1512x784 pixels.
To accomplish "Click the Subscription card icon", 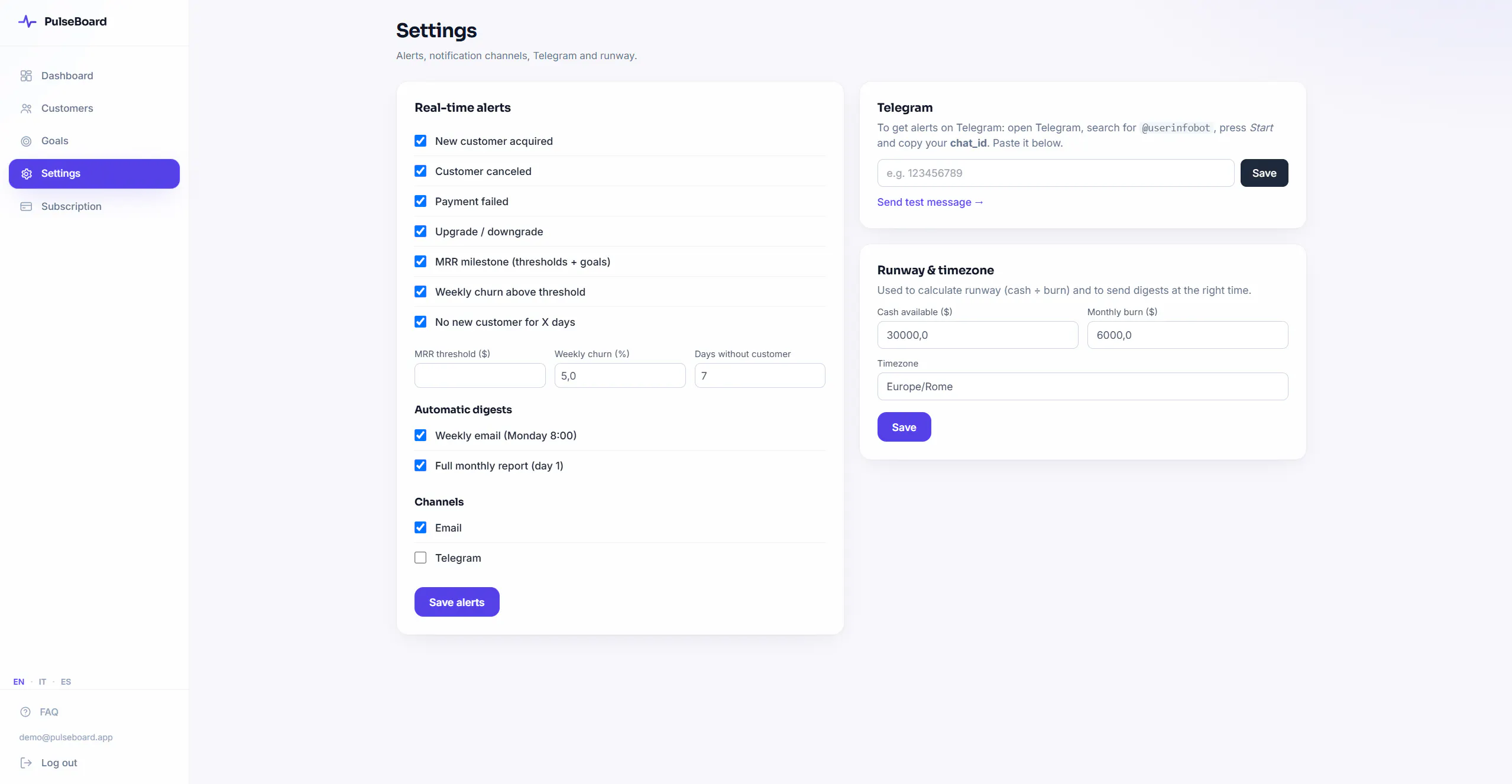I will tap(26, 206).
